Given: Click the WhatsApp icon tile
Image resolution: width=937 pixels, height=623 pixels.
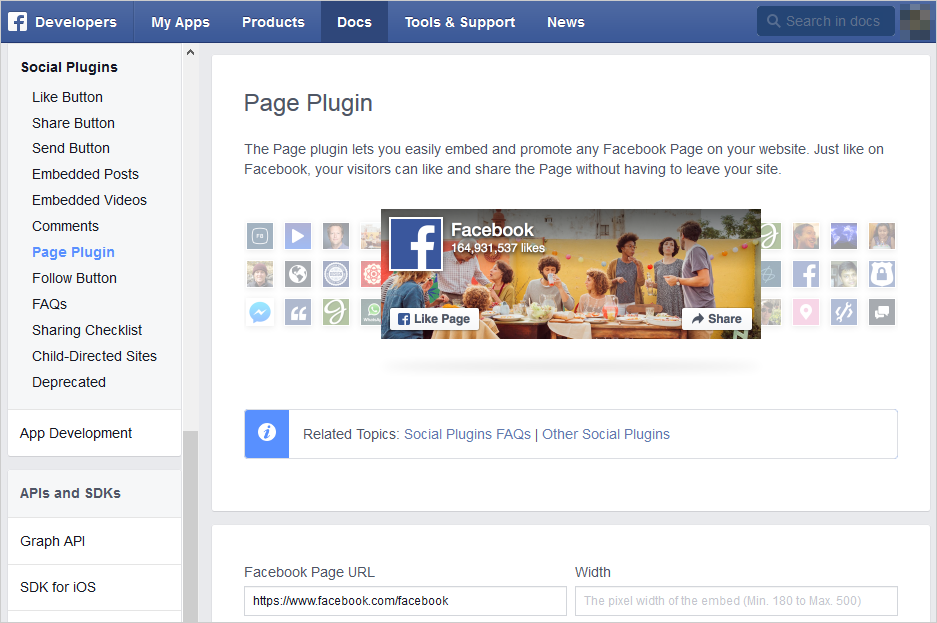Looking at the screenshot, I should point(371,312).
